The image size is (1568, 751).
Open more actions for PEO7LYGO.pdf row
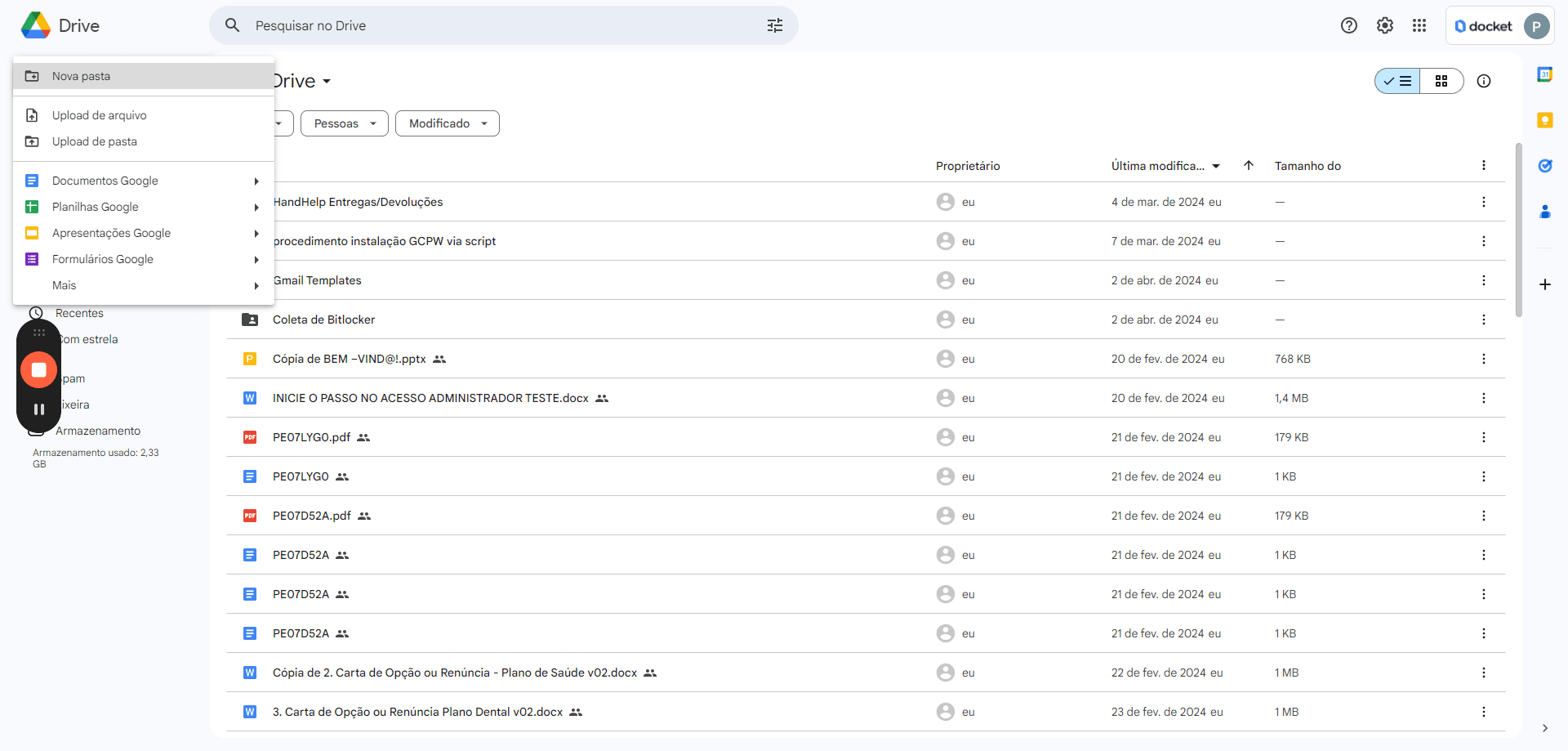pos(1484,437)
